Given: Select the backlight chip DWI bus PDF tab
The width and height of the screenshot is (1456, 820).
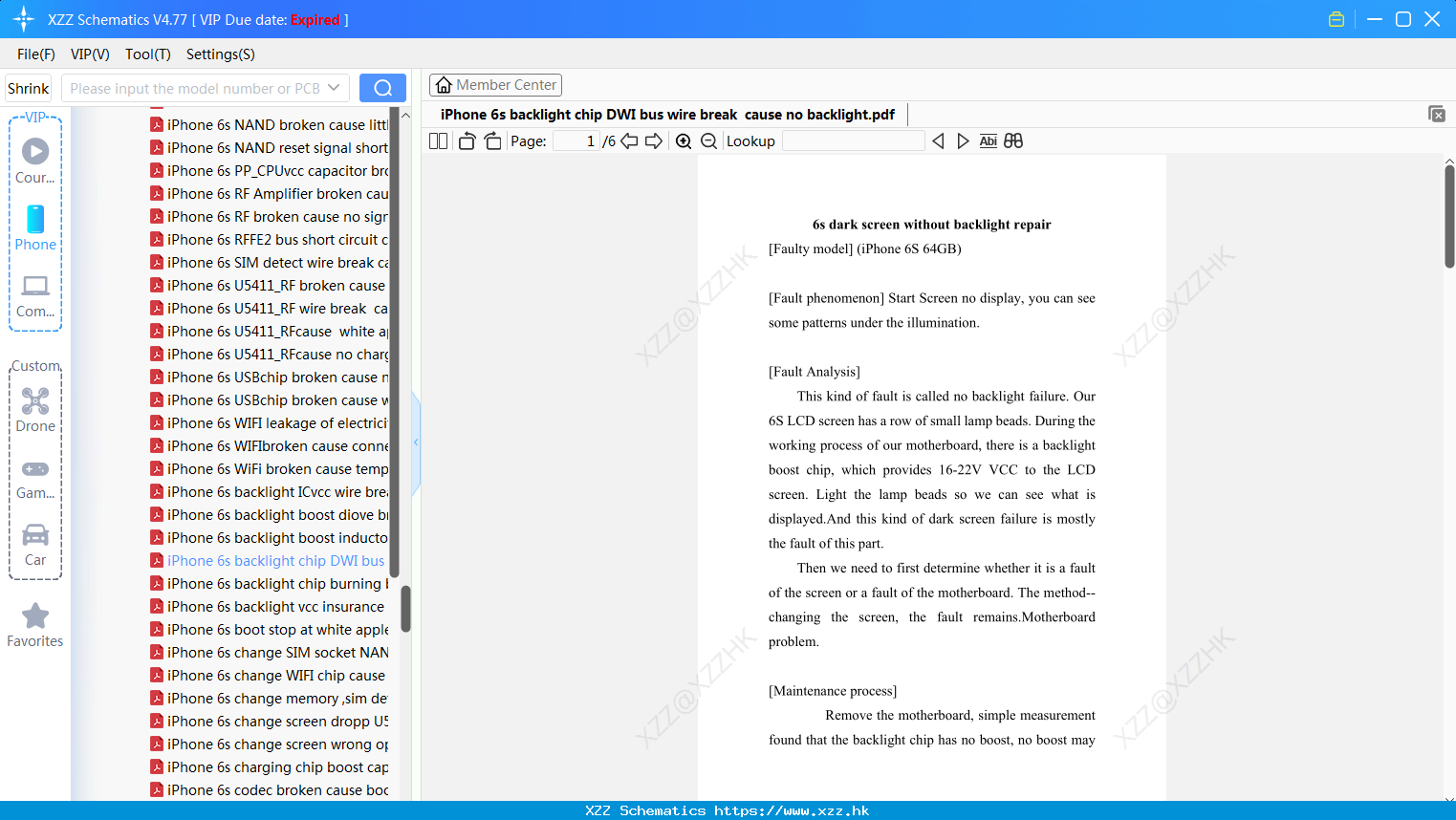Looking at the screenshot, I should 667,115.
